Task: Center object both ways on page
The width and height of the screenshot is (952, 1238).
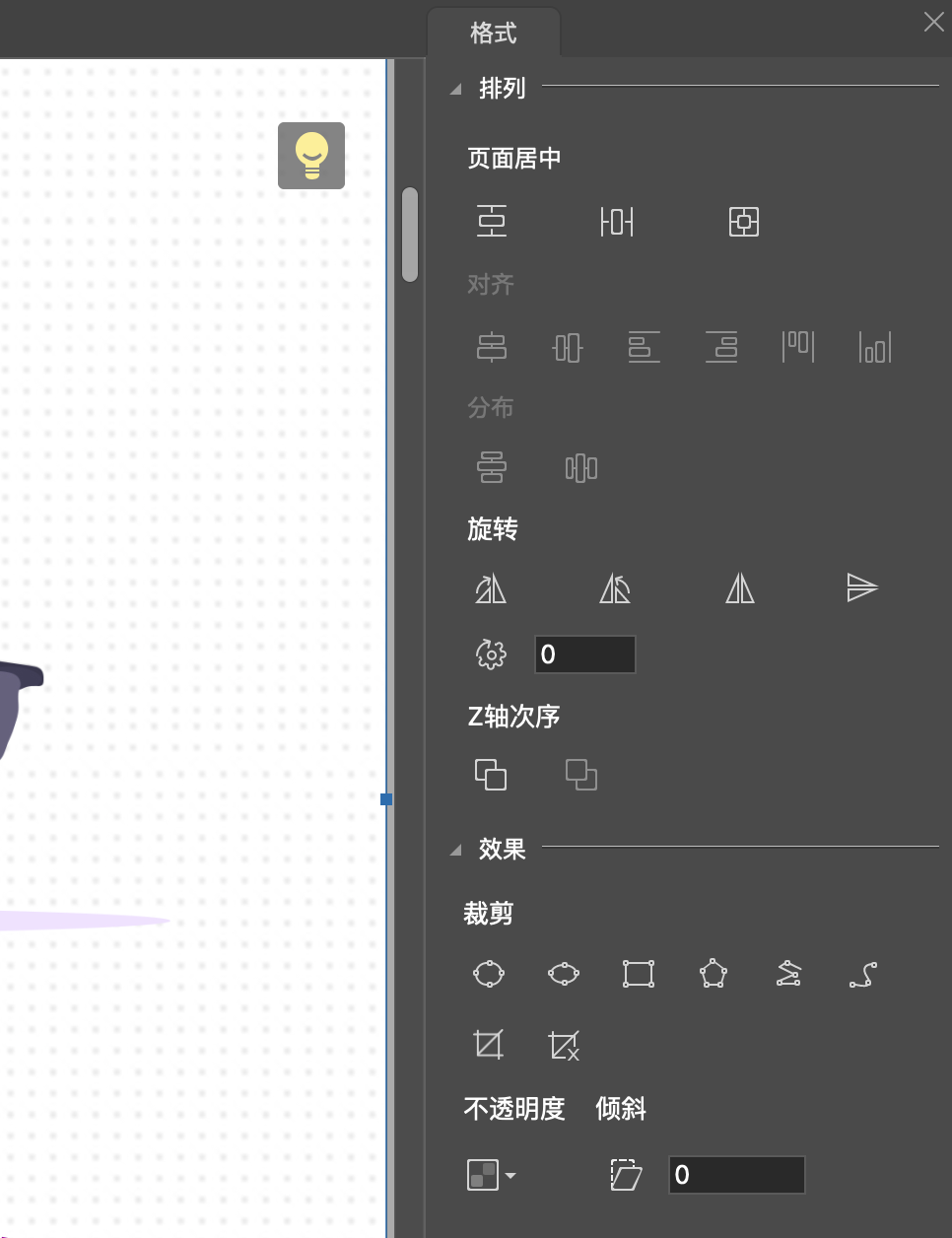Action: [x=743, y=222]
